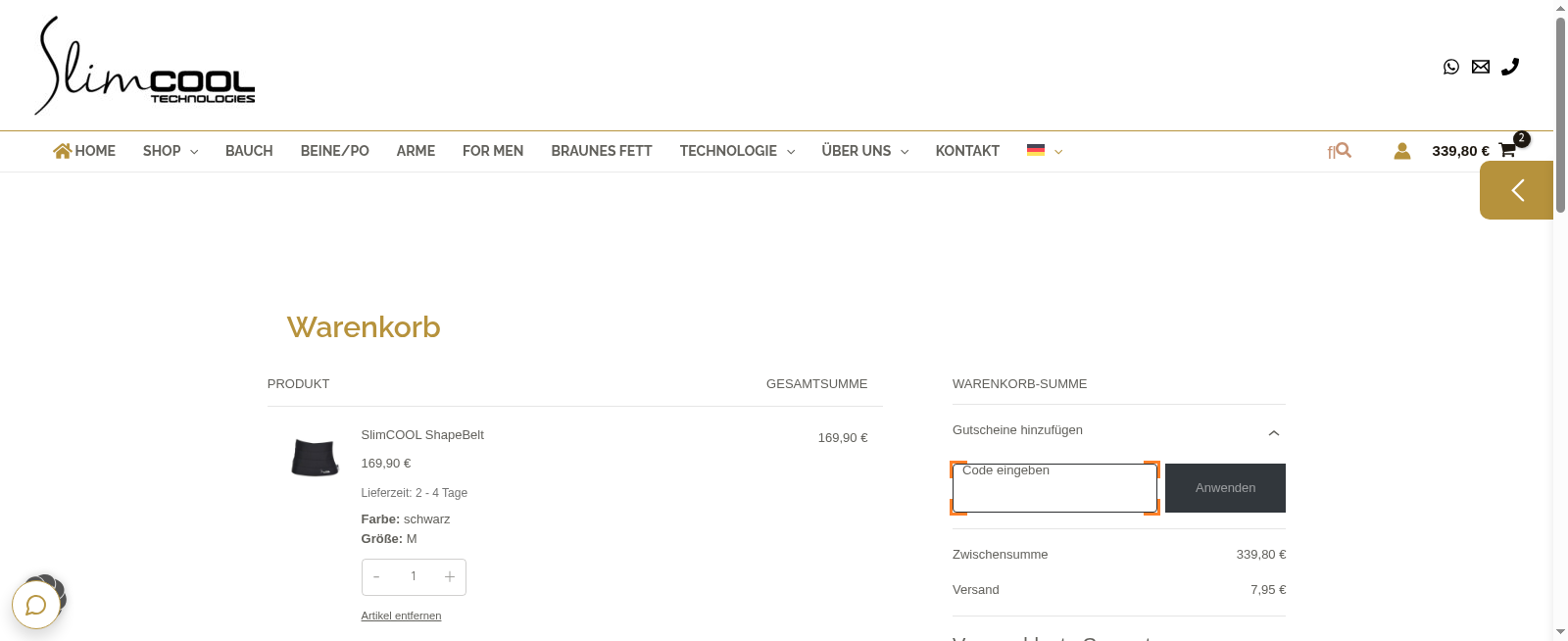
Task: Decrease ShapeBelt quantity with minus
Action: point(376,577)
